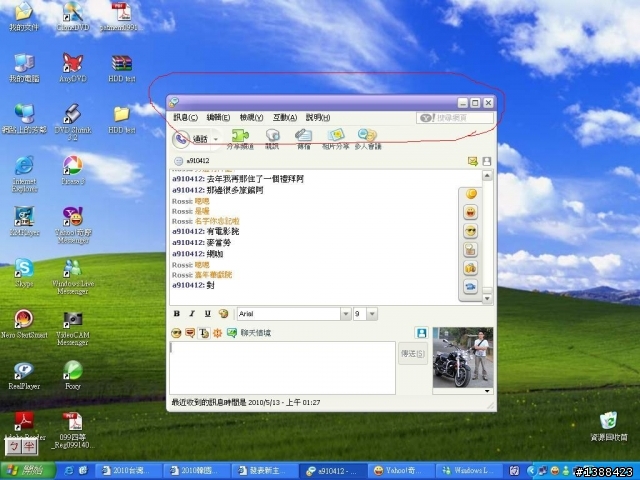Open the dropdown arrow under the display picture
Viewport: 640px width, 480px height.
coord(487,391)
